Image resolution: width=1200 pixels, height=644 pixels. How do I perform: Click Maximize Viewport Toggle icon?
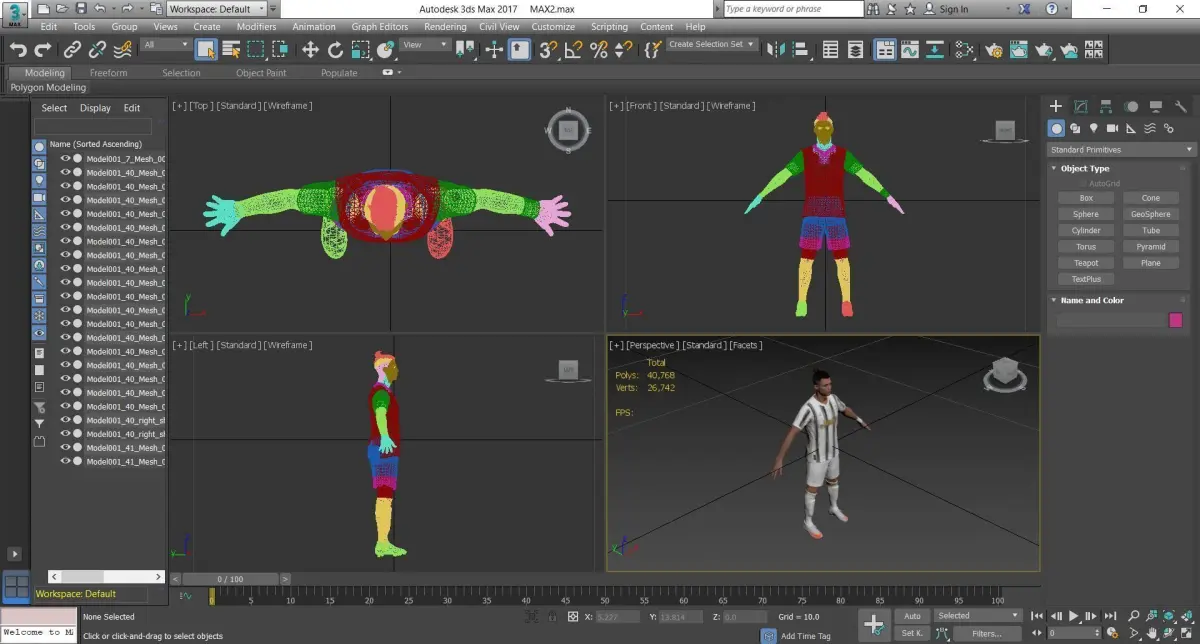coord(1187,633)
